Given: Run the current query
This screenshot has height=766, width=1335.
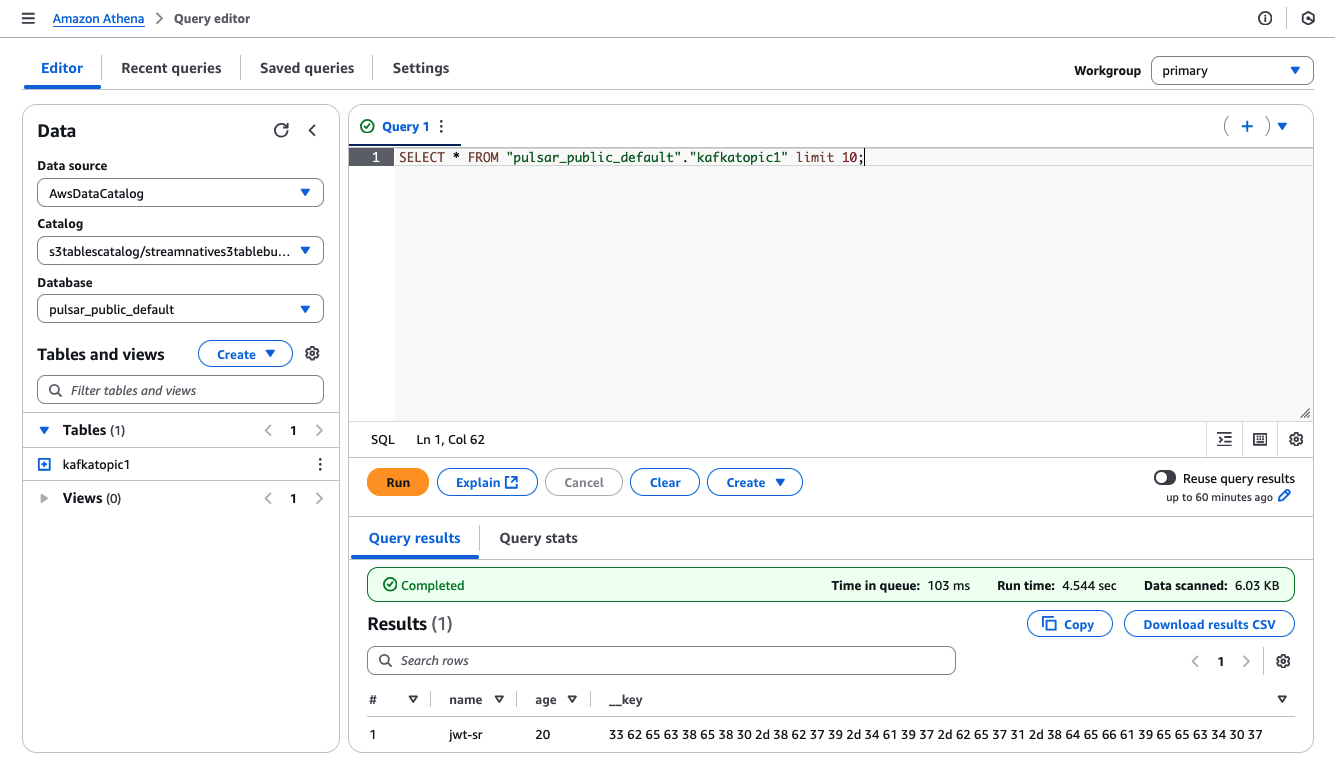Looking at the screenshot, I should point(397,481).
